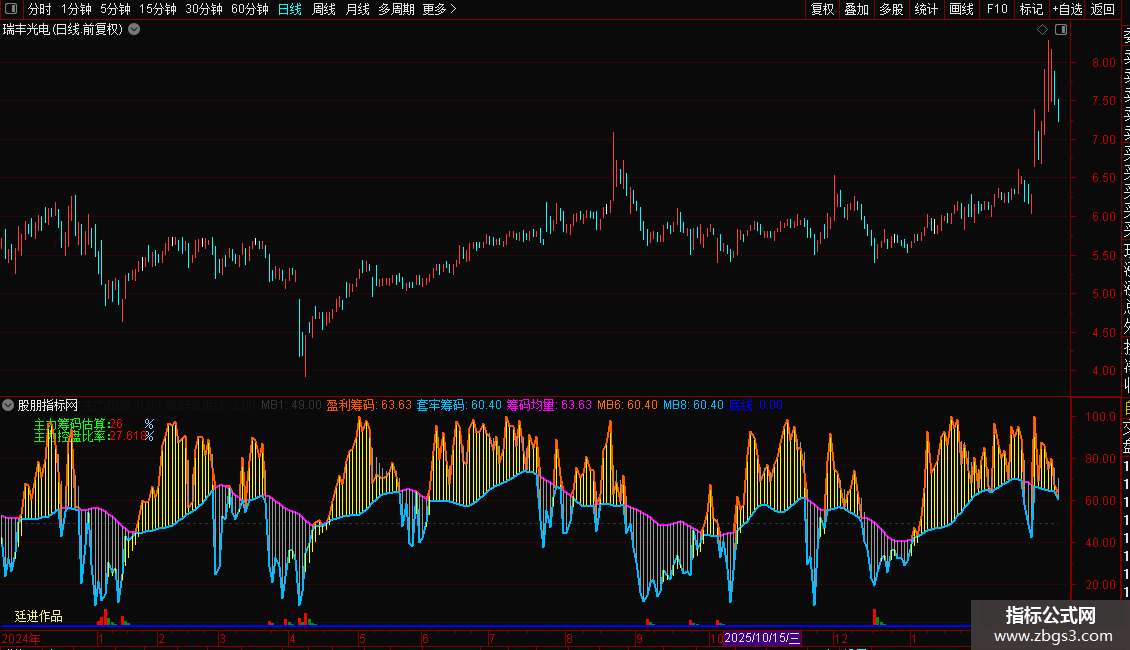The height and width of the screenshot is (650, 1130).
Task: Open the 分时 intraday tab
Action: point(40,9)
